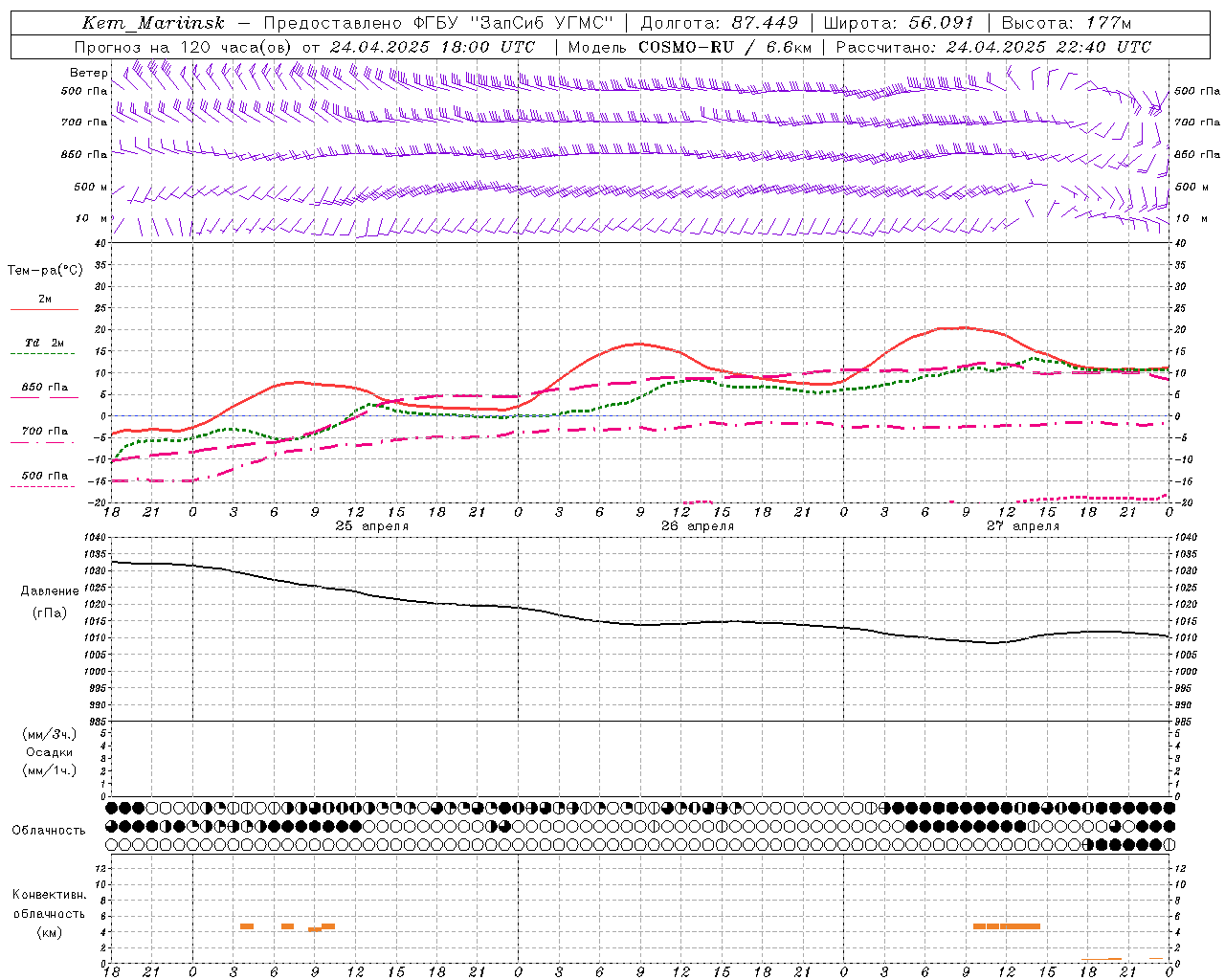Click the green dashed line sample under 'Td 2м'
The image size is (1225, 980).
pyautogui.click(x=44, y=354)
